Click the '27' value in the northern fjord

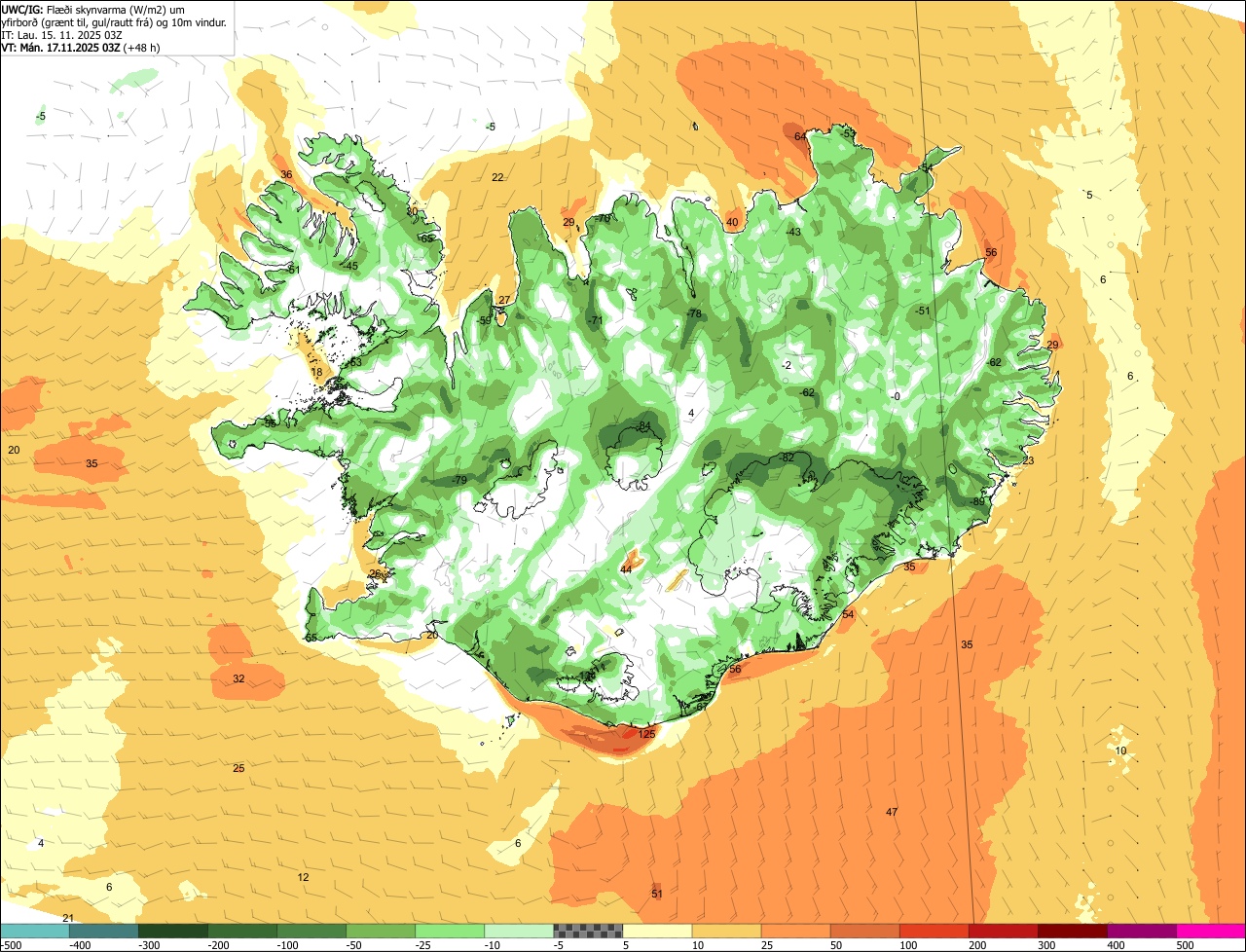(x=504, y=300)
